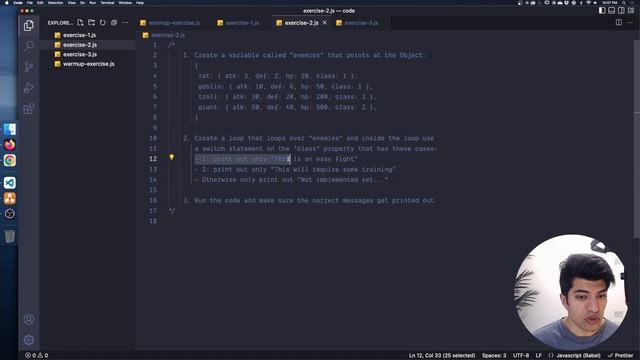Split the editor to the right
Viewport: 640px width, 360px height.
click(x=619, y=22)
